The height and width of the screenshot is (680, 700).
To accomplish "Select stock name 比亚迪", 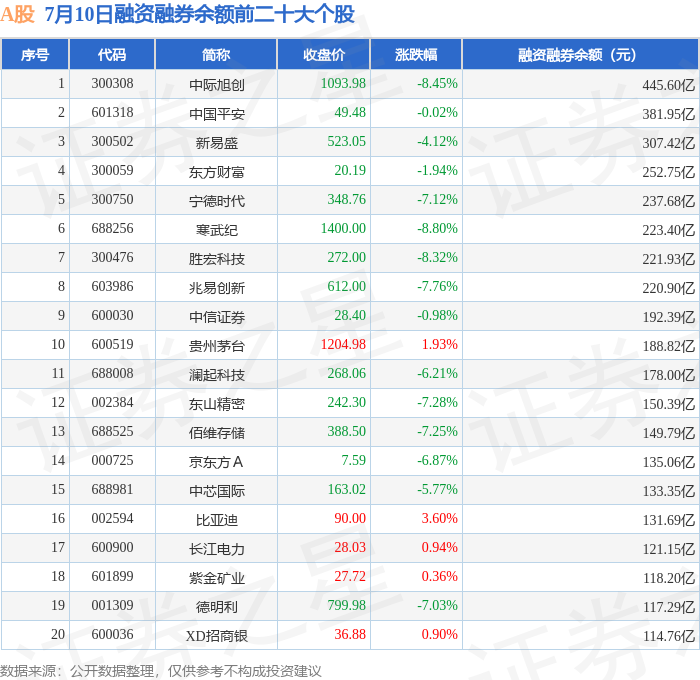I will click(x=217, y=520).
